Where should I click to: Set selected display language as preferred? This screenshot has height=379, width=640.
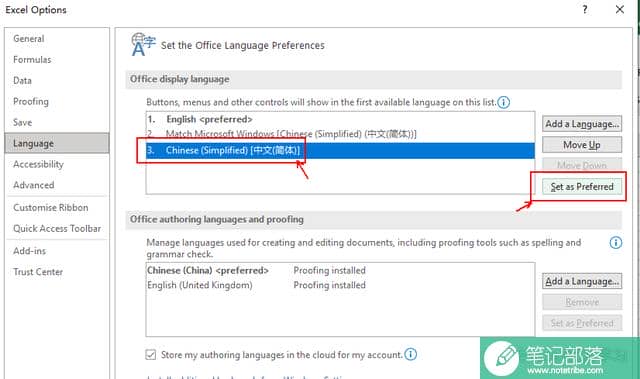(582, 186)
